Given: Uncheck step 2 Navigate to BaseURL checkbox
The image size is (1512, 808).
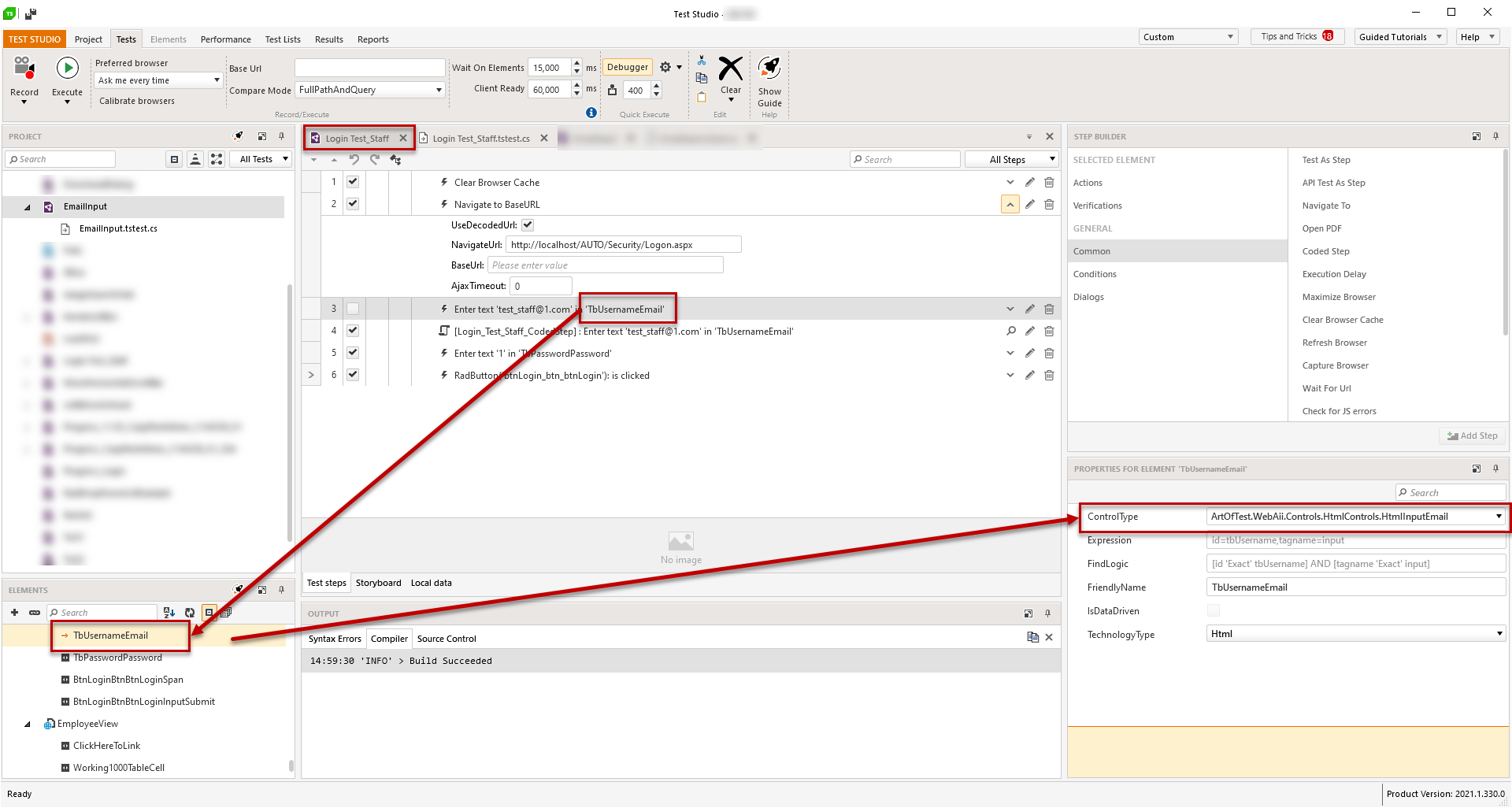Looking at the screenshot, I should pos(353,204).
